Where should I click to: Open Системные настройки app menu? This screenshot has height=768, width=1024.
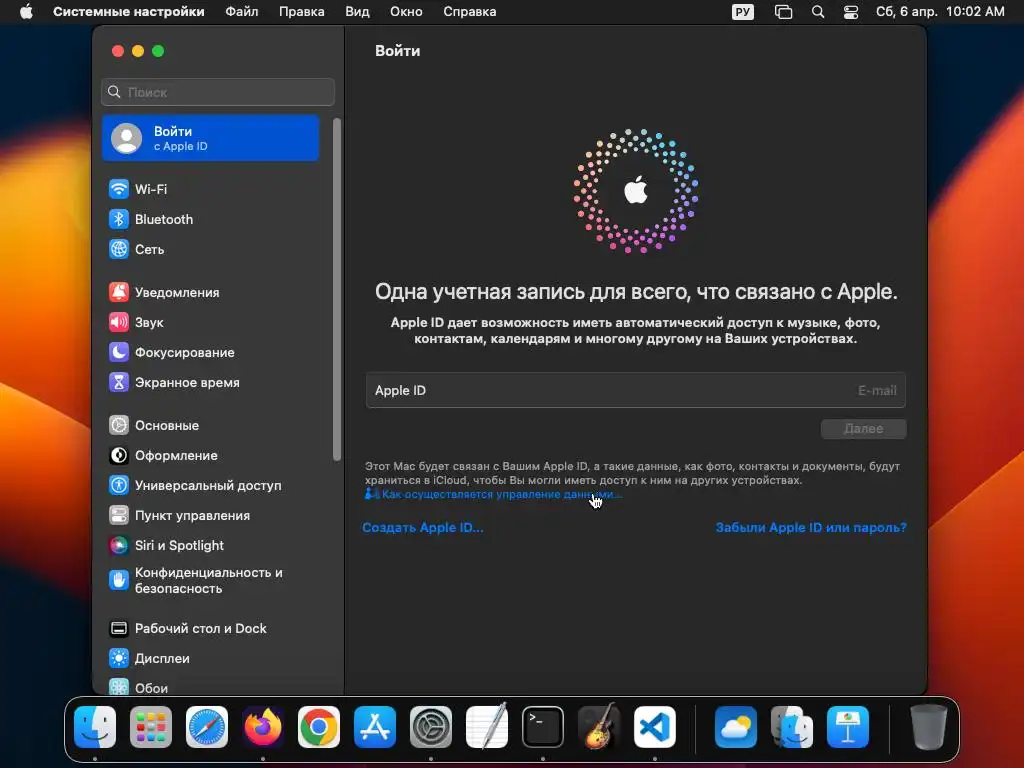tap(129, 12)
